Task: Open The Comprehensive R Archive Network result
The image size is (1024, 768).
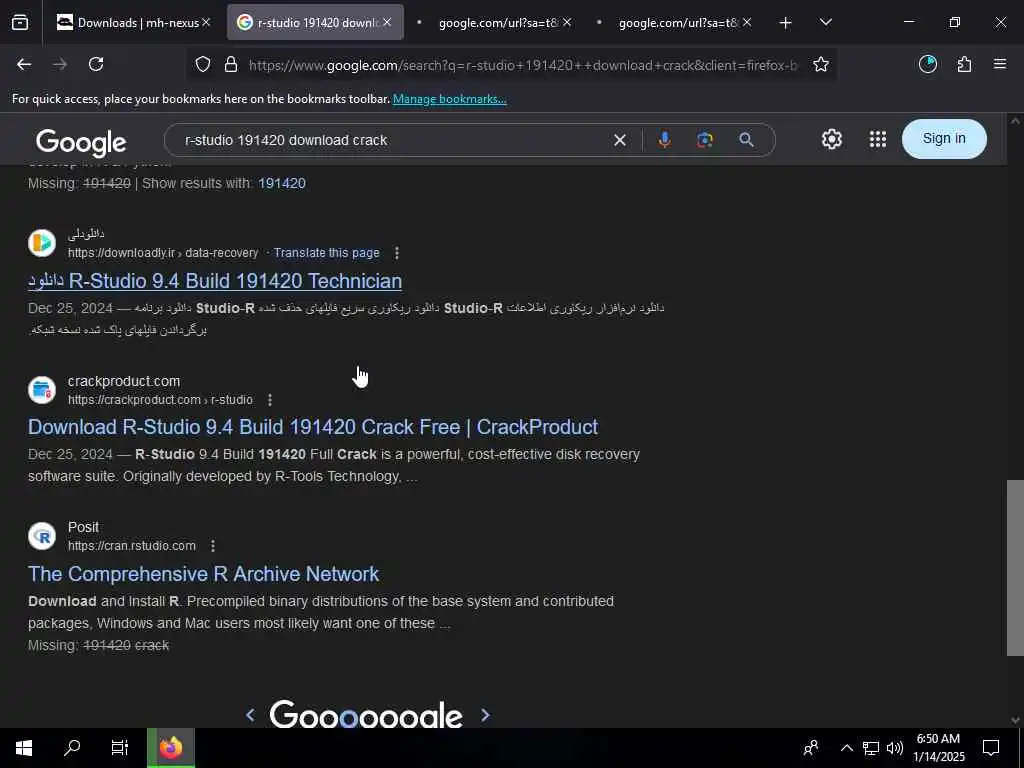Action: point(203,574)
